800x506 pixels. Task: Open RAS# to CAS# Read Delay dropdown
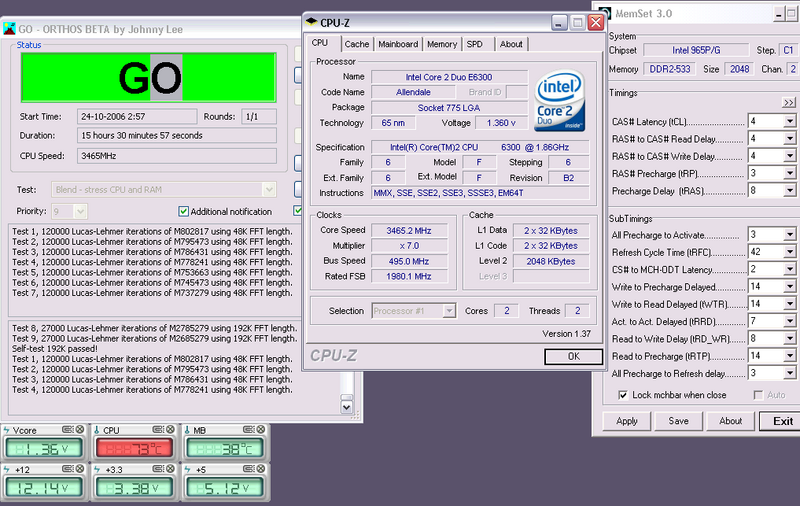[x=789, y=139]
